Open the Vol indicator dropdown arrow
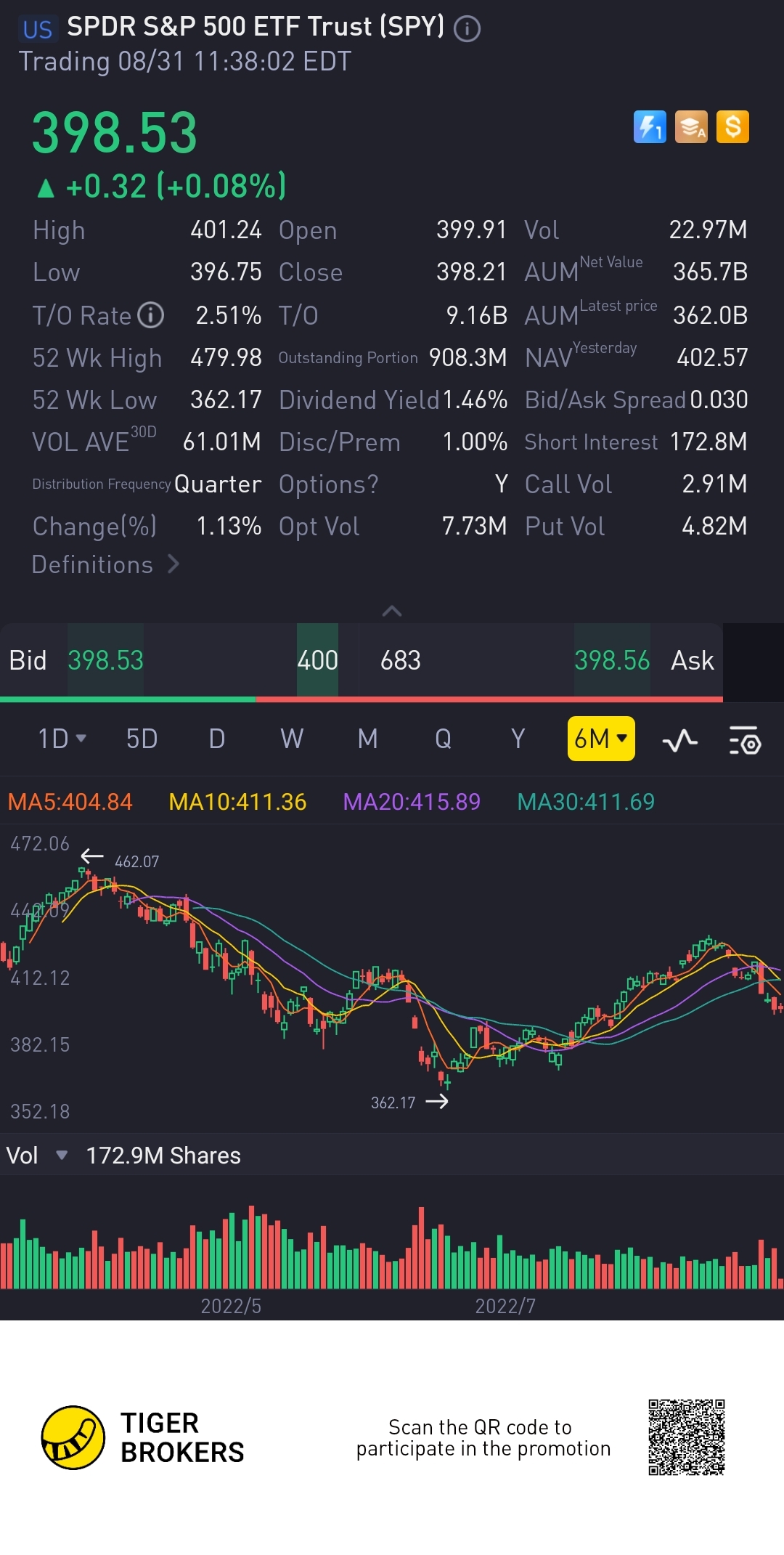Image resolution: width=784 pixels, height=1555 pixels. (62, 1155)
